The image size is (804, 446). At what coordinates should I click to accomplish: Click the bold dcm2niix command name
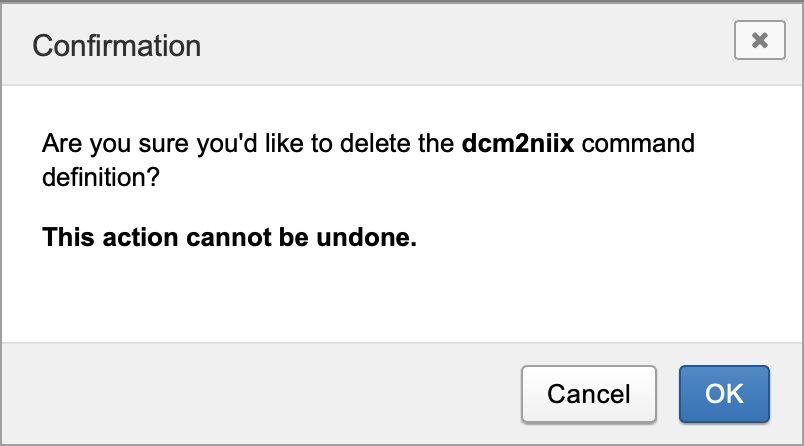[517, 143]
